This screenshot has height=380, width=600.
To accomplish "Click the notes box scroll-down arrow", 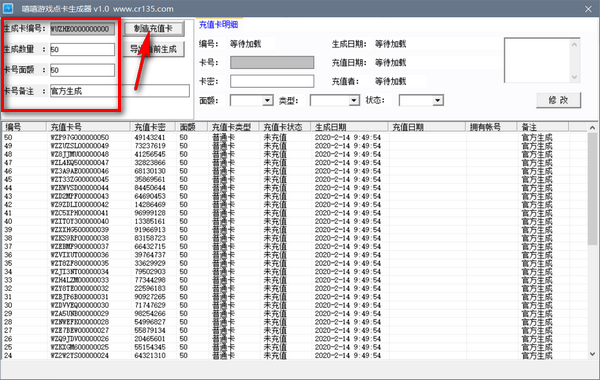I will point(574,77).
